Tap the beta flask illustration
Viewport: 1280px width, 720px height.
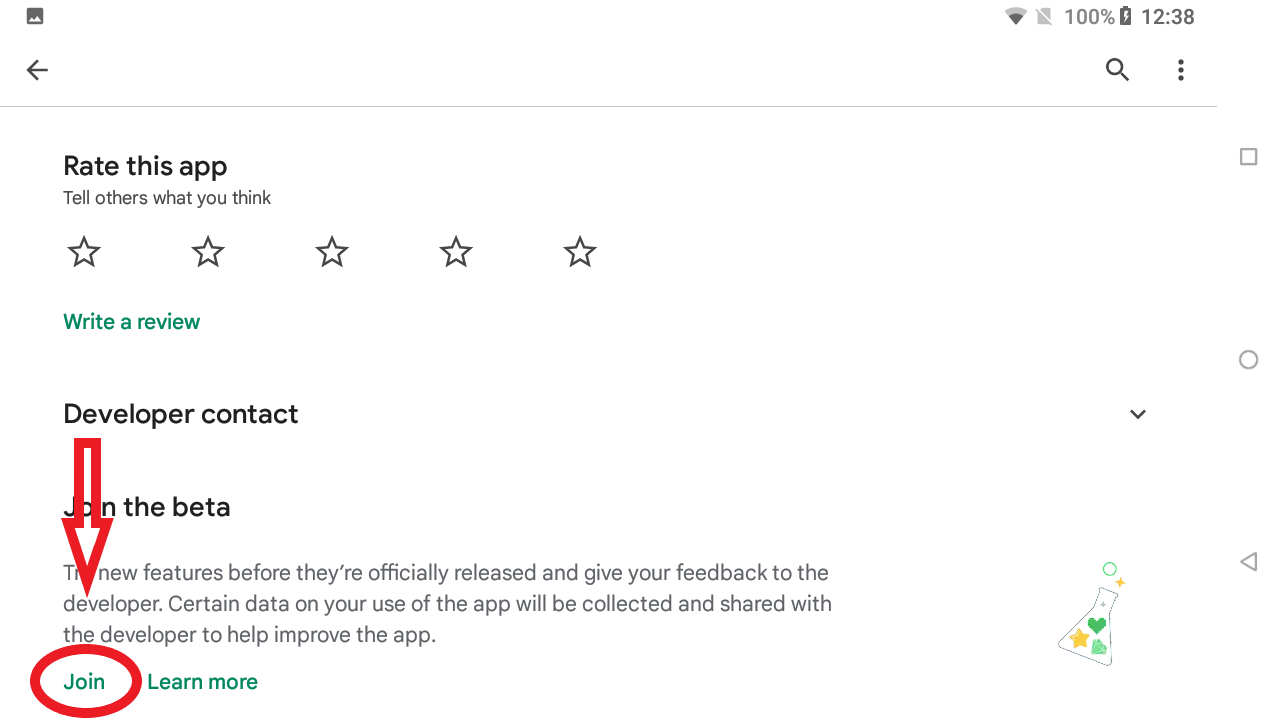pos(1092,614)
